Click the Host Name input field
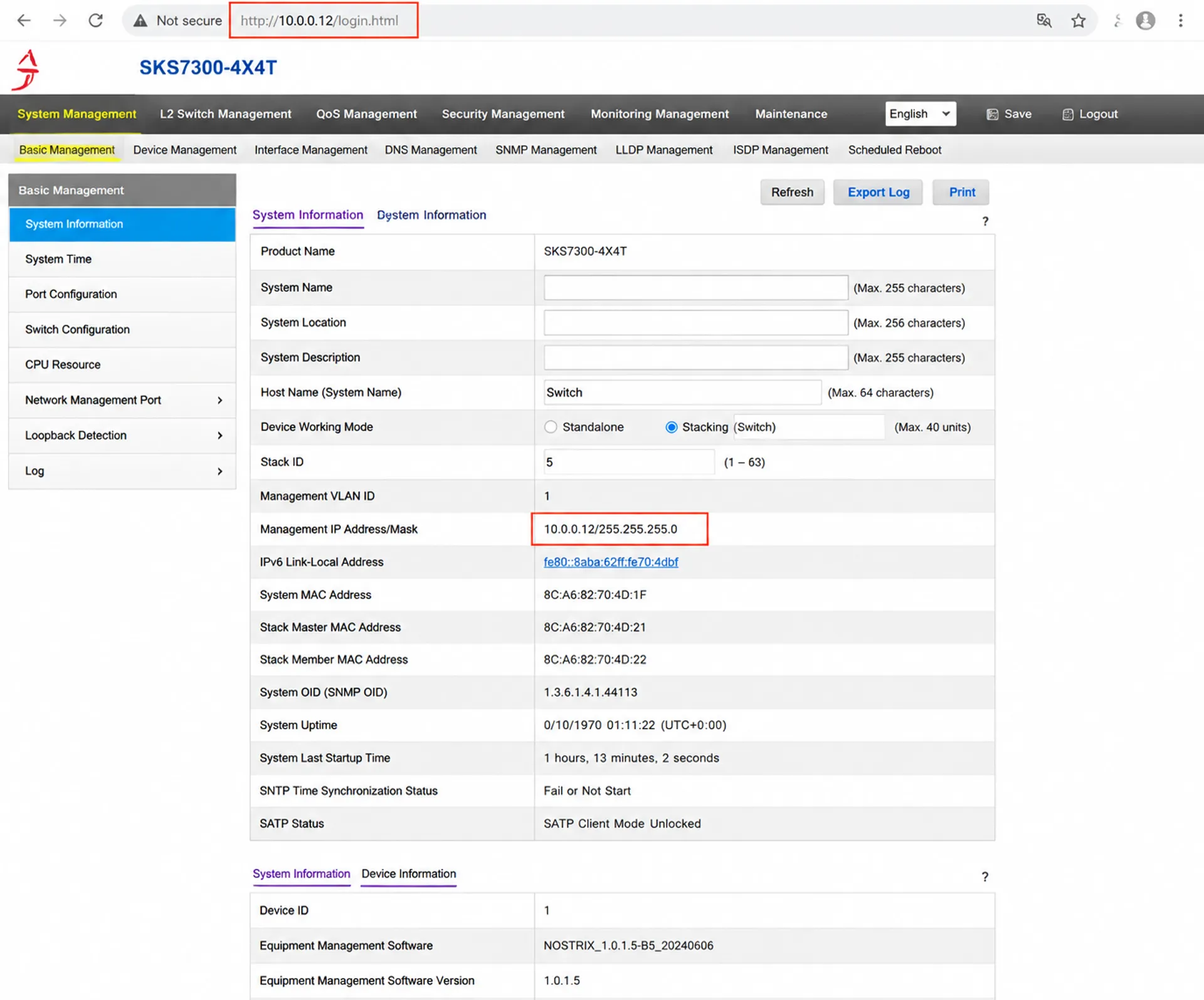This screenshot has width=1204, height=1000. pyautogui.click(x=682, y=392)
